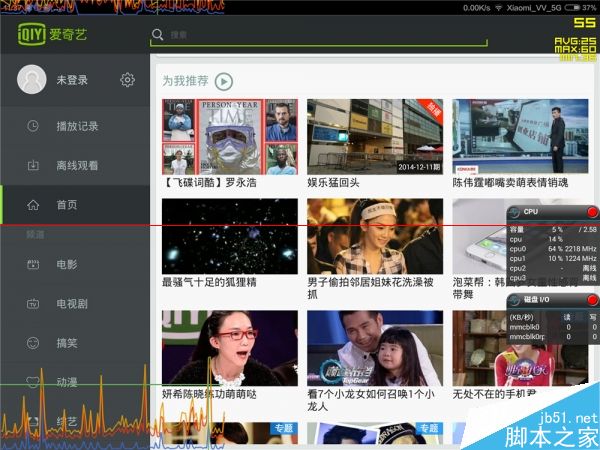Open 陈伟霆嘟嘴卖萌 video thumbnail
Viewport: 600px width, 450px height.
pos(520,136)
